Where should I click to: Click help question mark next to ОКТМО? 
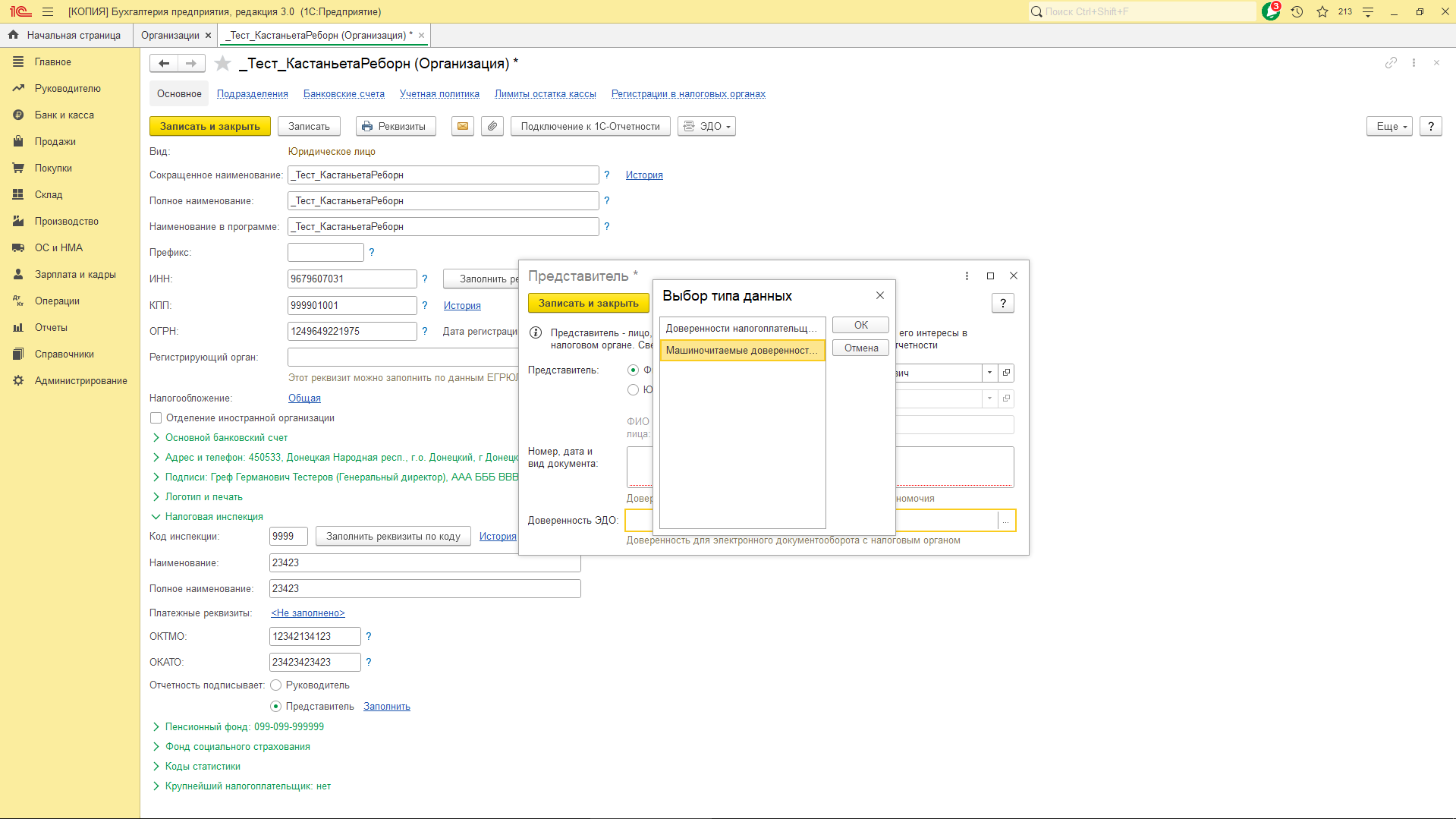(369, 636)
